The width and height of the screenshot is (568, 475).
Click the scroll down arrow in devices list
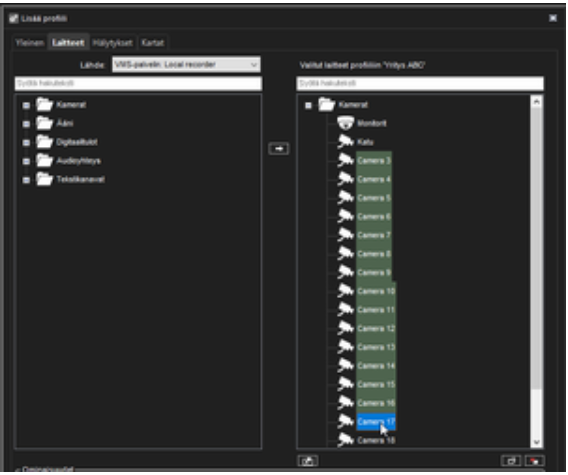click(x=536, y=442)
